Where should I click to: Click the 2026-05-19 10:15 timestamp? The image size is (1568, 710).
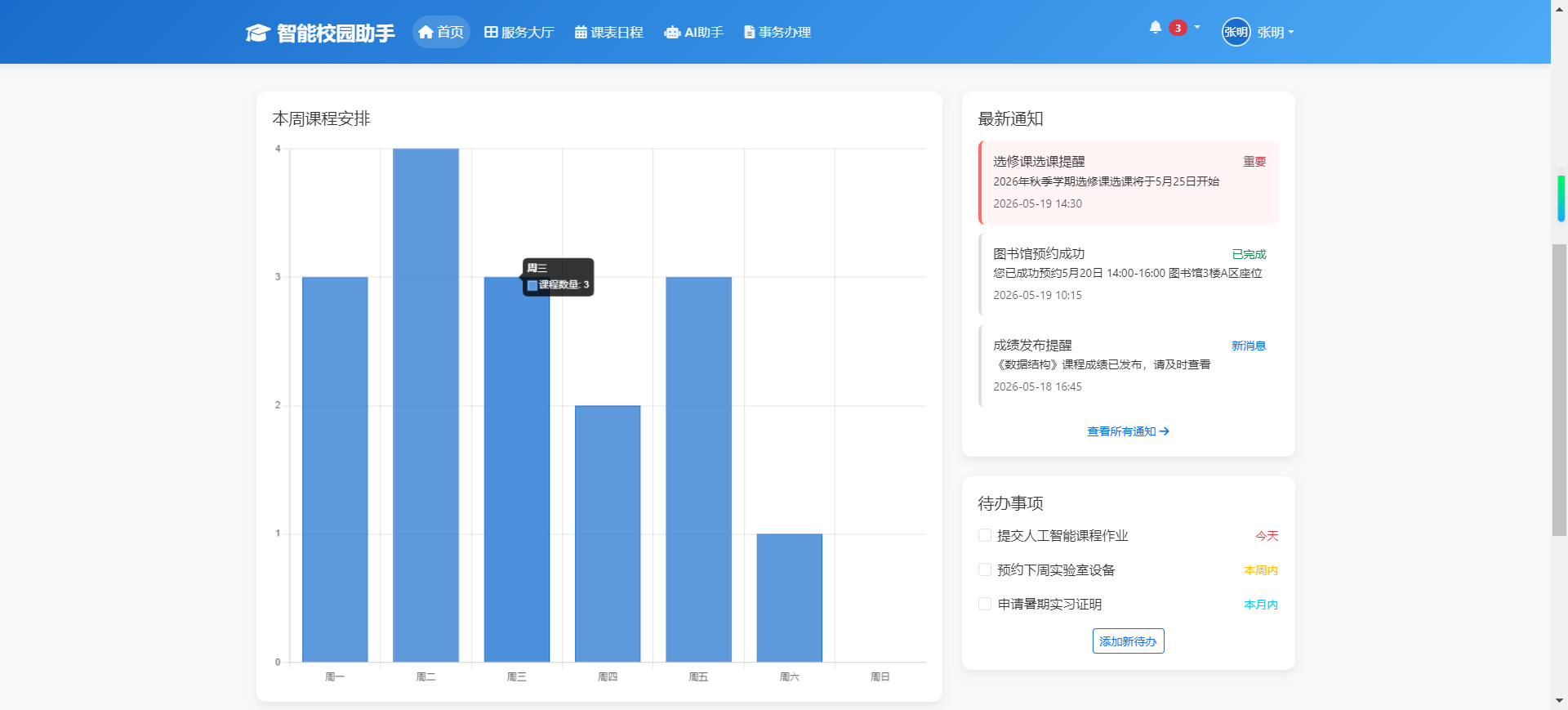[x=1037, y=295]
